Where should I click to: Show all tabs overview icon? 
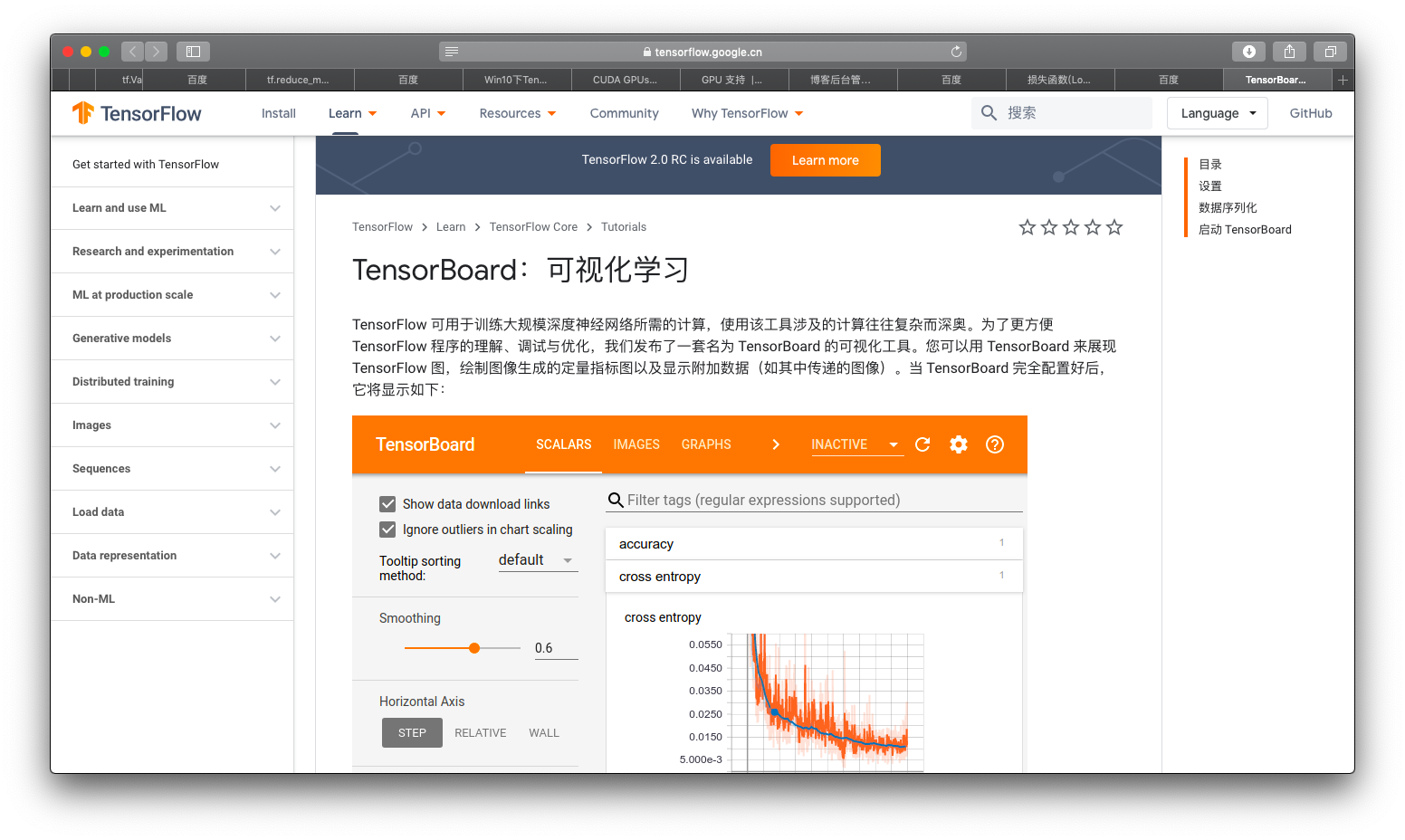coord(1330,52)
